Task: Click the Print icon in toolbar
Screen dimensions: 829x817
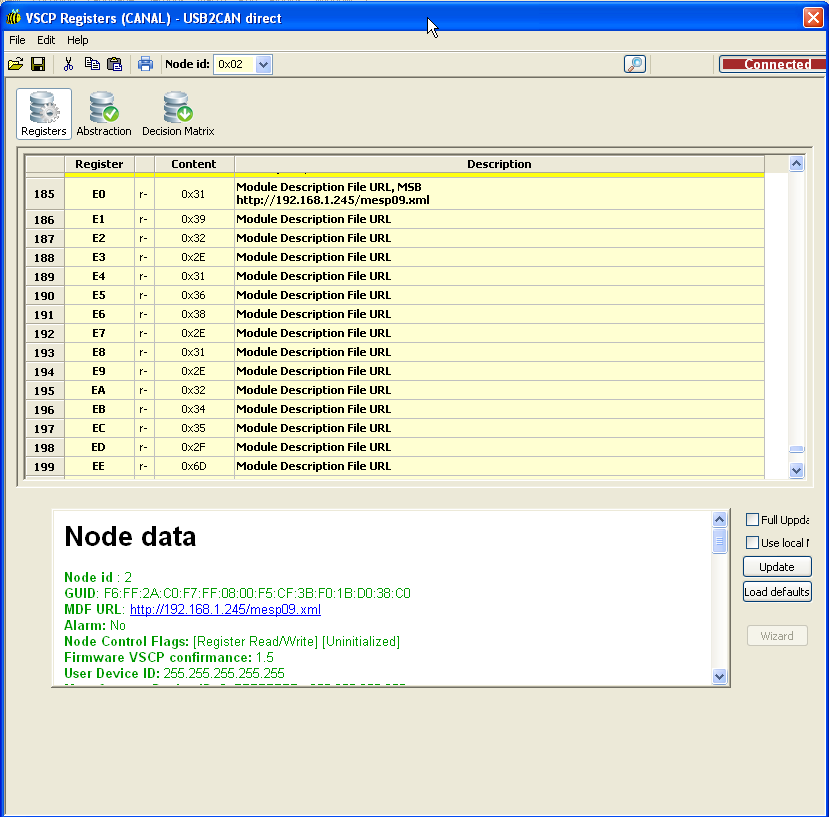Action: click(x=145, y=64)
